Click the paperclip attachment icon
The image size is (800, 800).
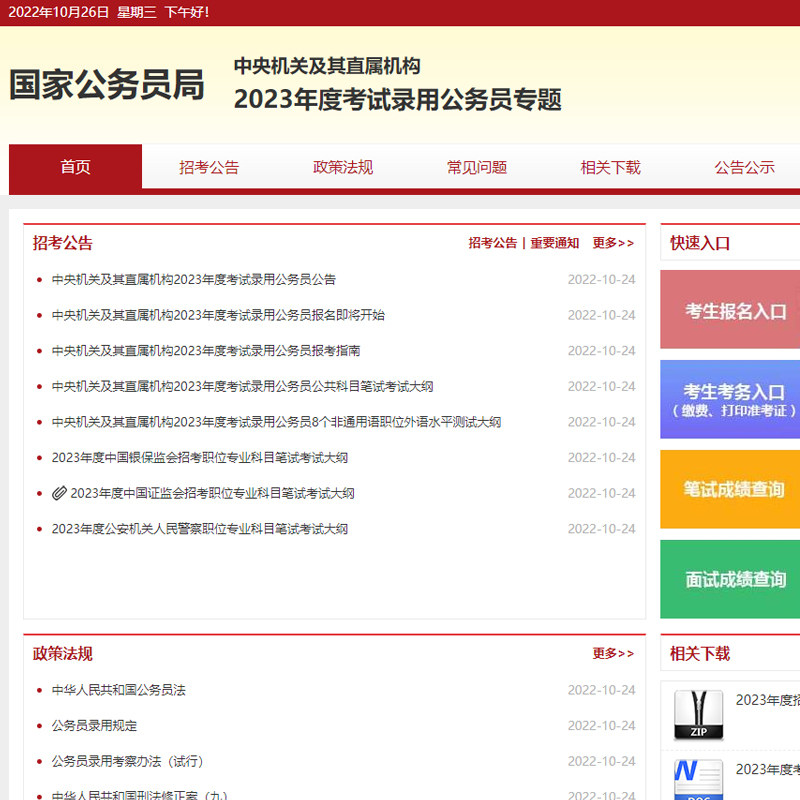pyautogui.click(x=59, y=493)
